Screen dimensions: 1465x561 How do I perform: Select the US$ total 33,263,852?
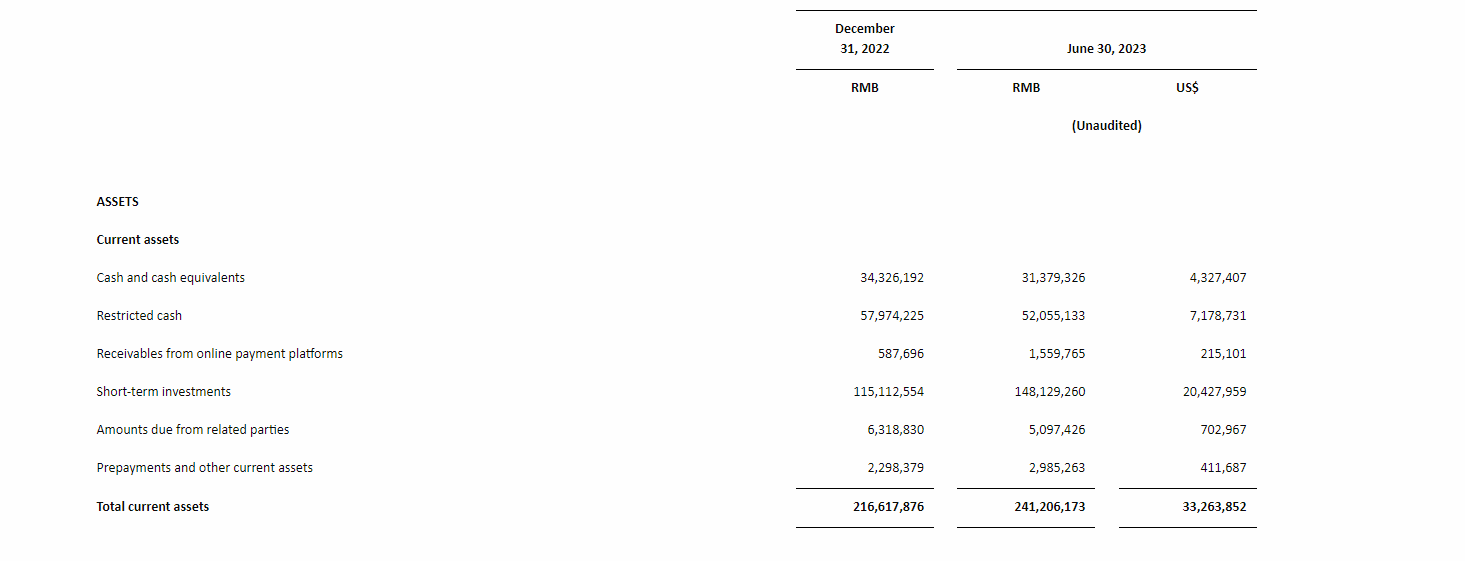click(1214, 507)
